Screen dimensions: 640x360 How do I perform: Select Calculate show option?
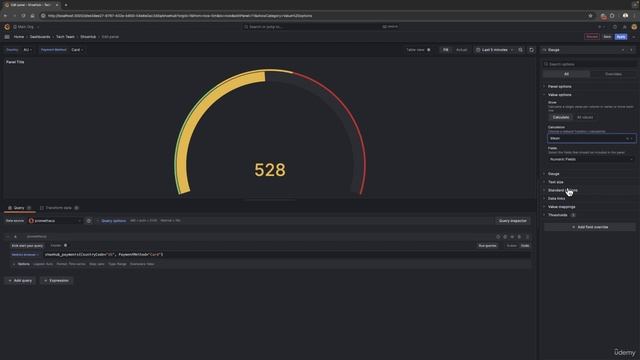(x=561, y=117)
